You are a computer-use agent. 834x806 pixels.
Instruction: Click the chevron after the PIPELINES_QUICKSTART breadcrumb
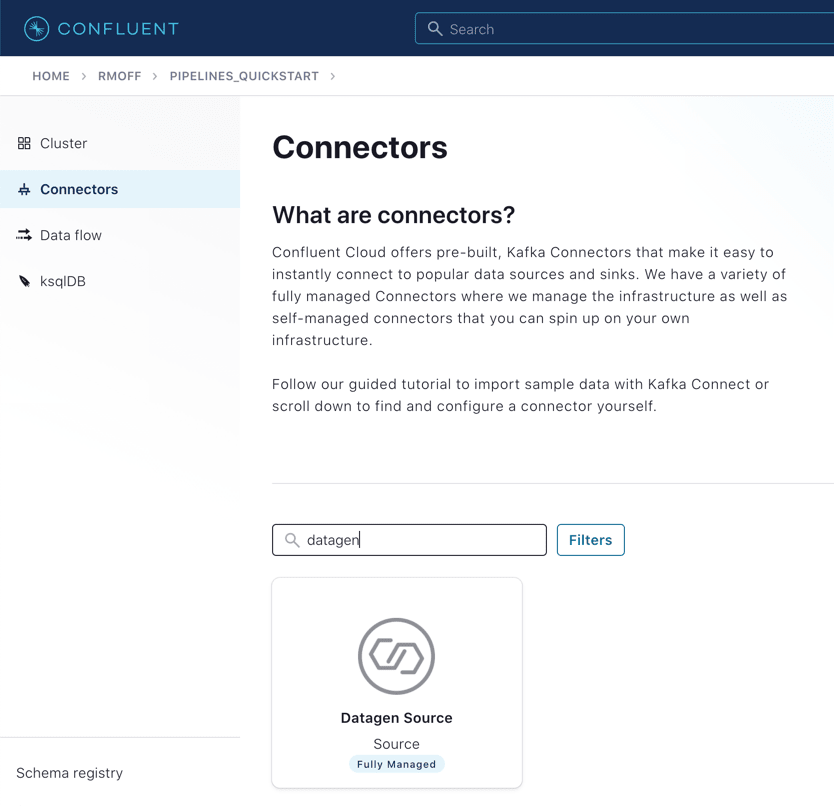pyautogui.click(x=332, y=76)
